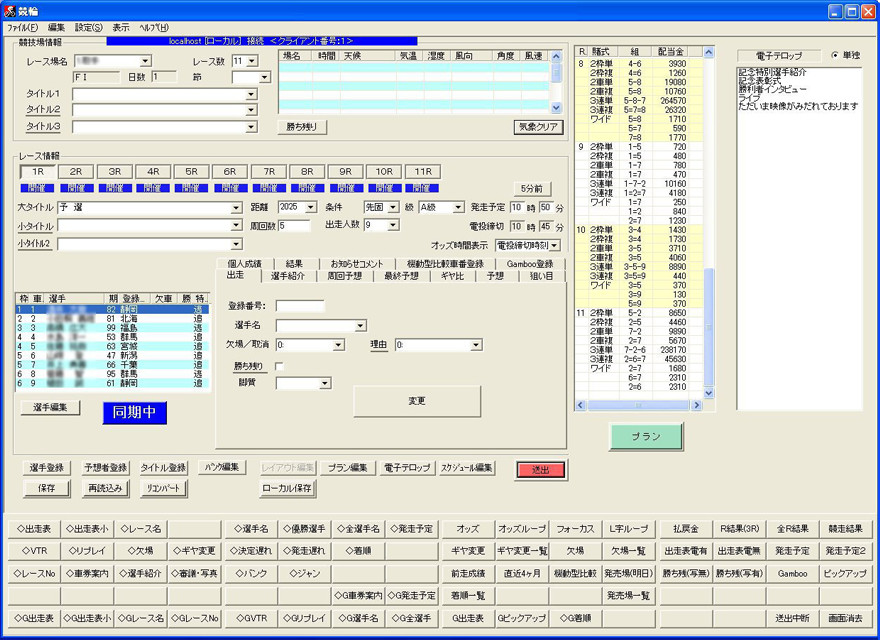Expand the 欠場/取消 dropdown
880x640 pixels.
[x=338, y=345]
